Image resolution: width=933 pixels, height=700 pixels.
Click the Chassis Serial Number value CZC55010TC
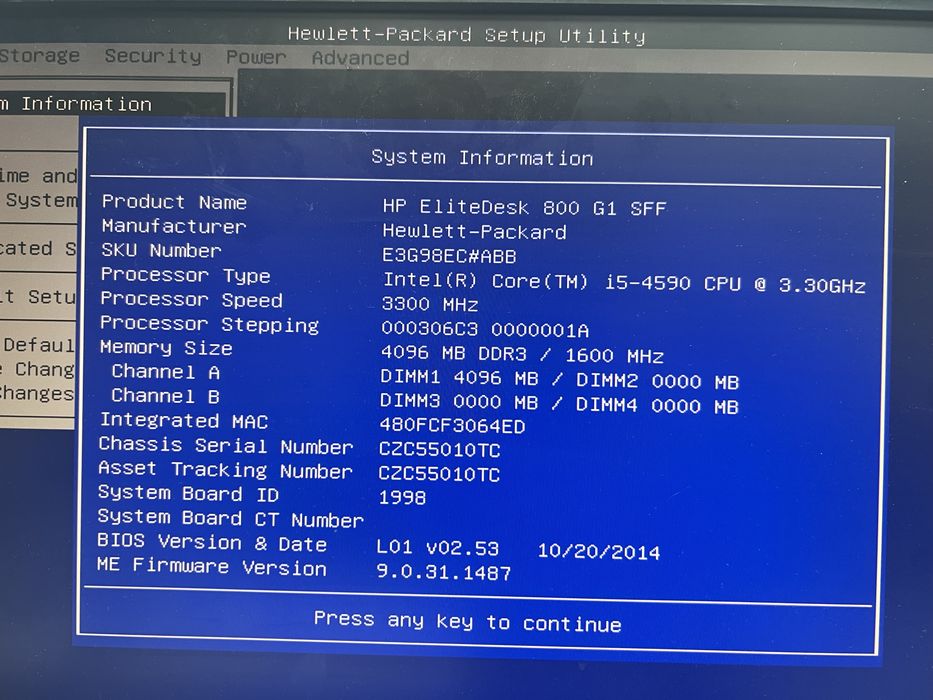coord(439,449)
